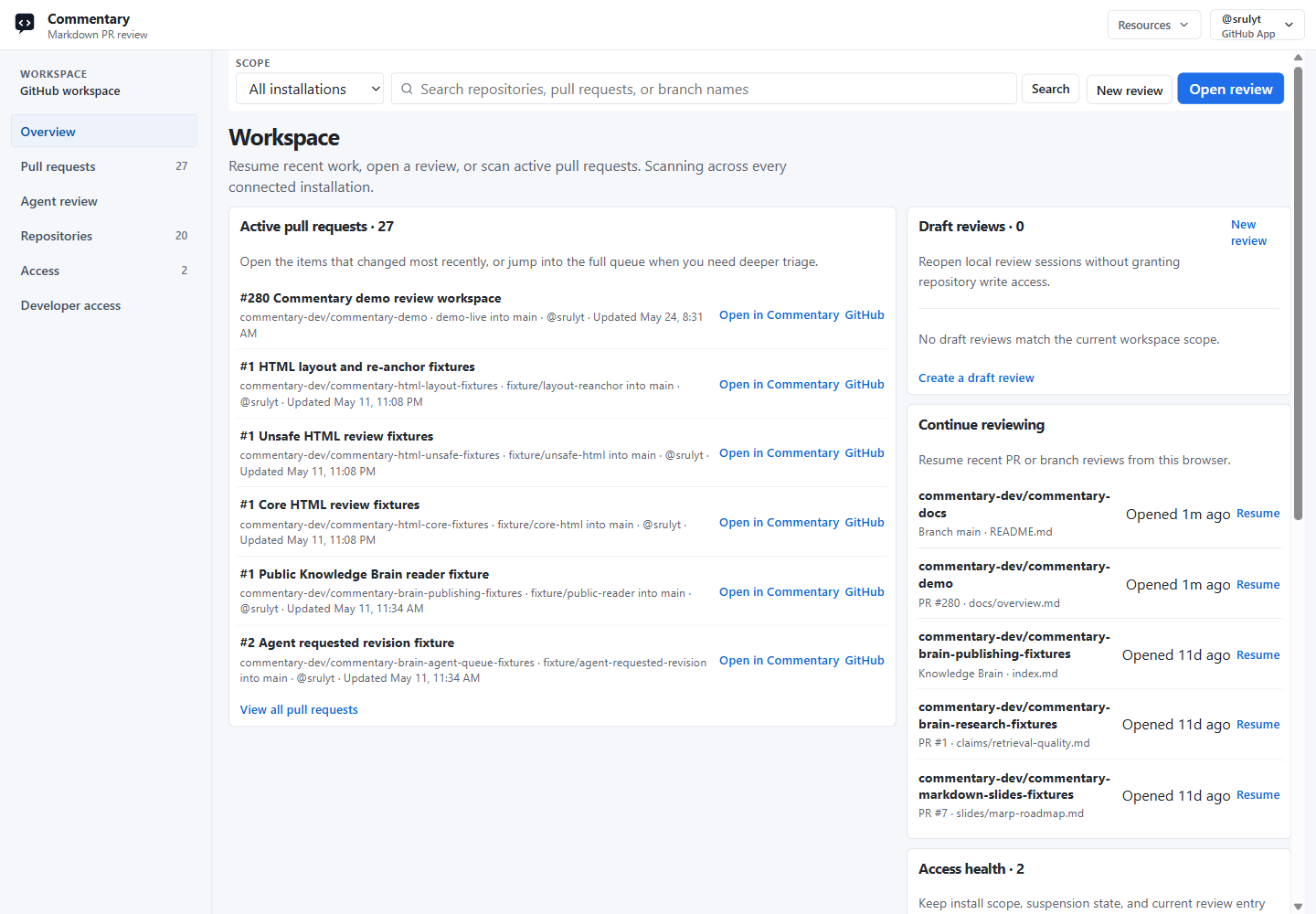Open the Resources dropdown
Screen dimensions: 1316x914
[x=1154, y=25]
